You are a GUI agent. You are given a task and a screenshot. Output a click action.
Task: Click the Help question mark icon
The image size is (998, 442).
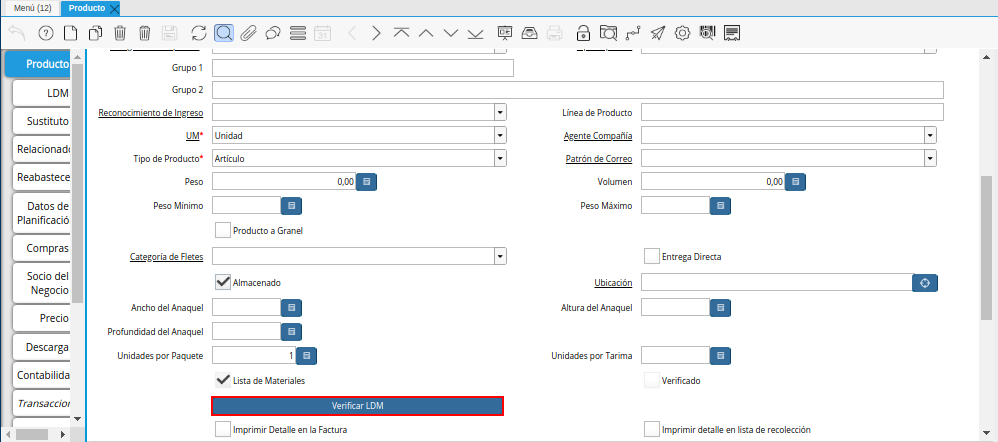pyautogui.click(x=45, y=33)
